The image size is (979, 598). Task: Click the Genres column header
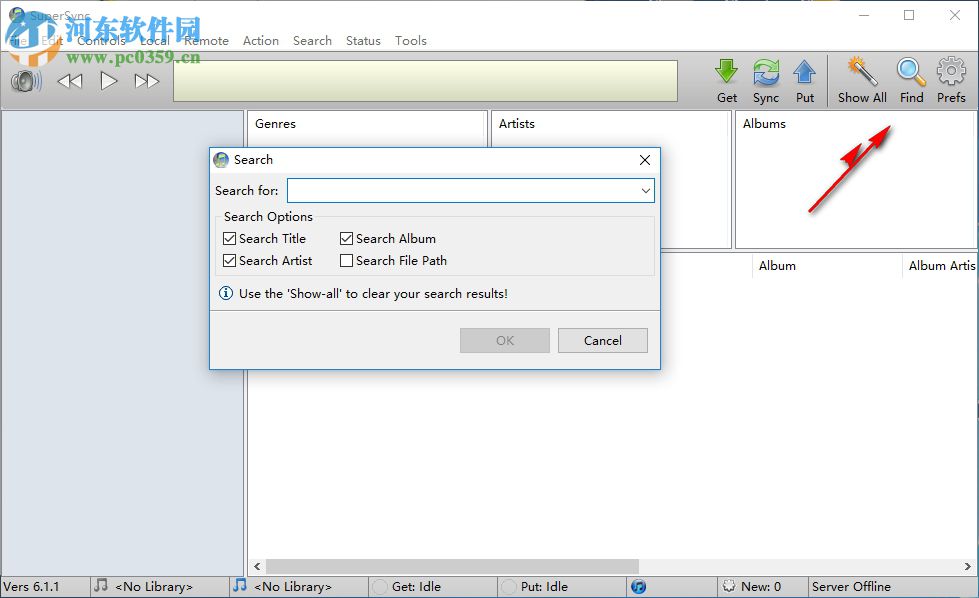[x=275, y=124]
